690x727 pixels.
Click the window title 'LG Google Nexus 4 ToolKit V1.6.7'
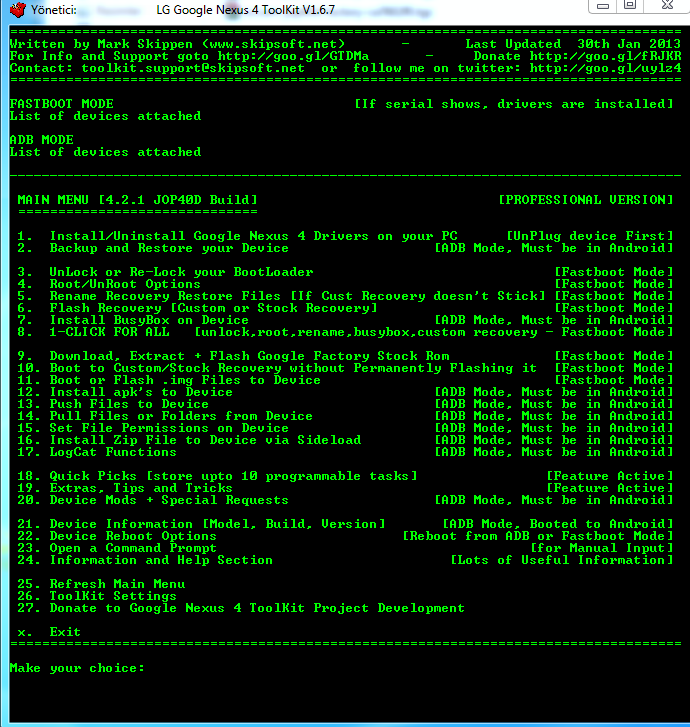[245, 10]
